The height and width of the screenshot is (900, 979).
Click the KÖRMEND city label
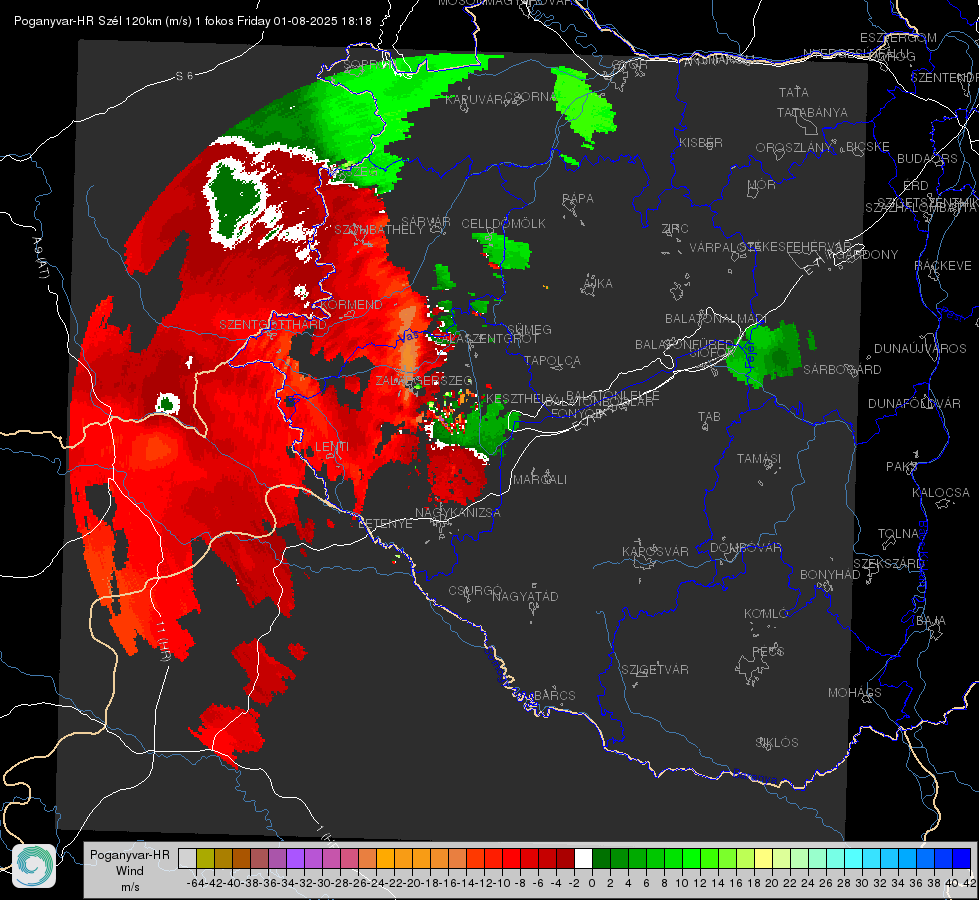tap(352, 305)
